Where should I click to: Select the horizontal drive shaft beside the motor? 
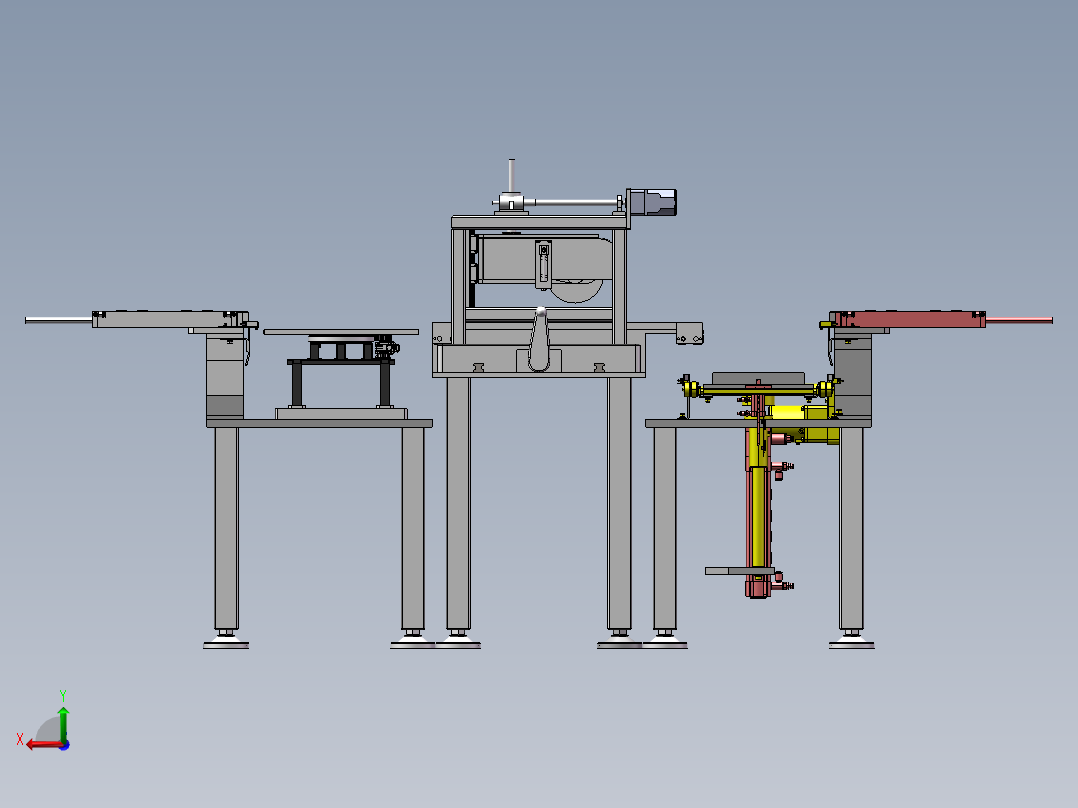(x=576, y=202)
